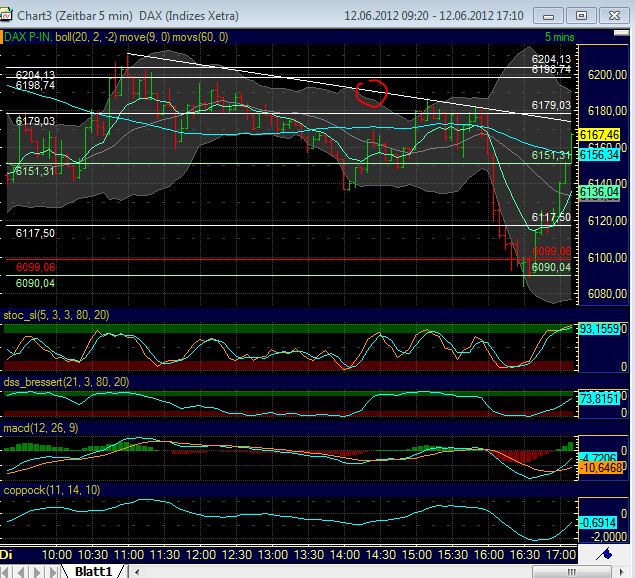Click the 6120,00 price axis label
Screen dimensions: 635x578
pos(607,221)
